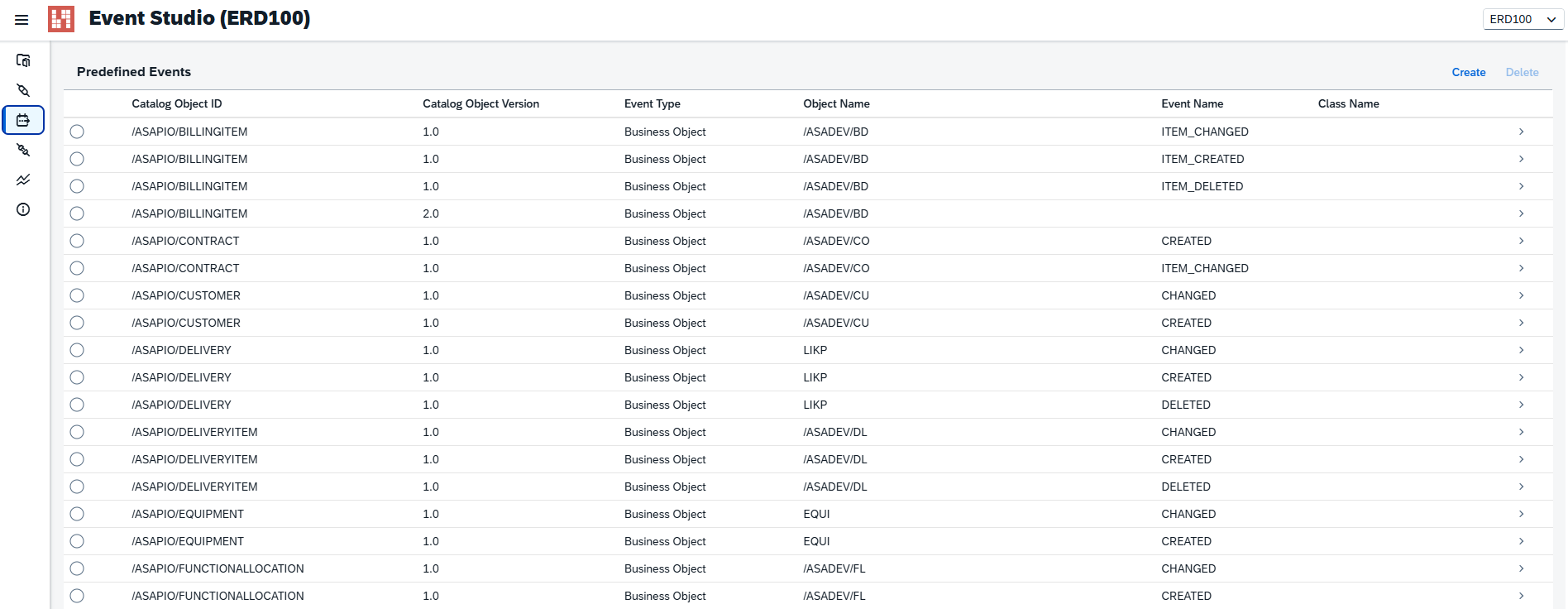Select radio for BILLINGITEM ITEM_CREATED row
Image resolution: width=1568 pixels, height=609 pixels.
pyautogui.click(x=77, y=159)
